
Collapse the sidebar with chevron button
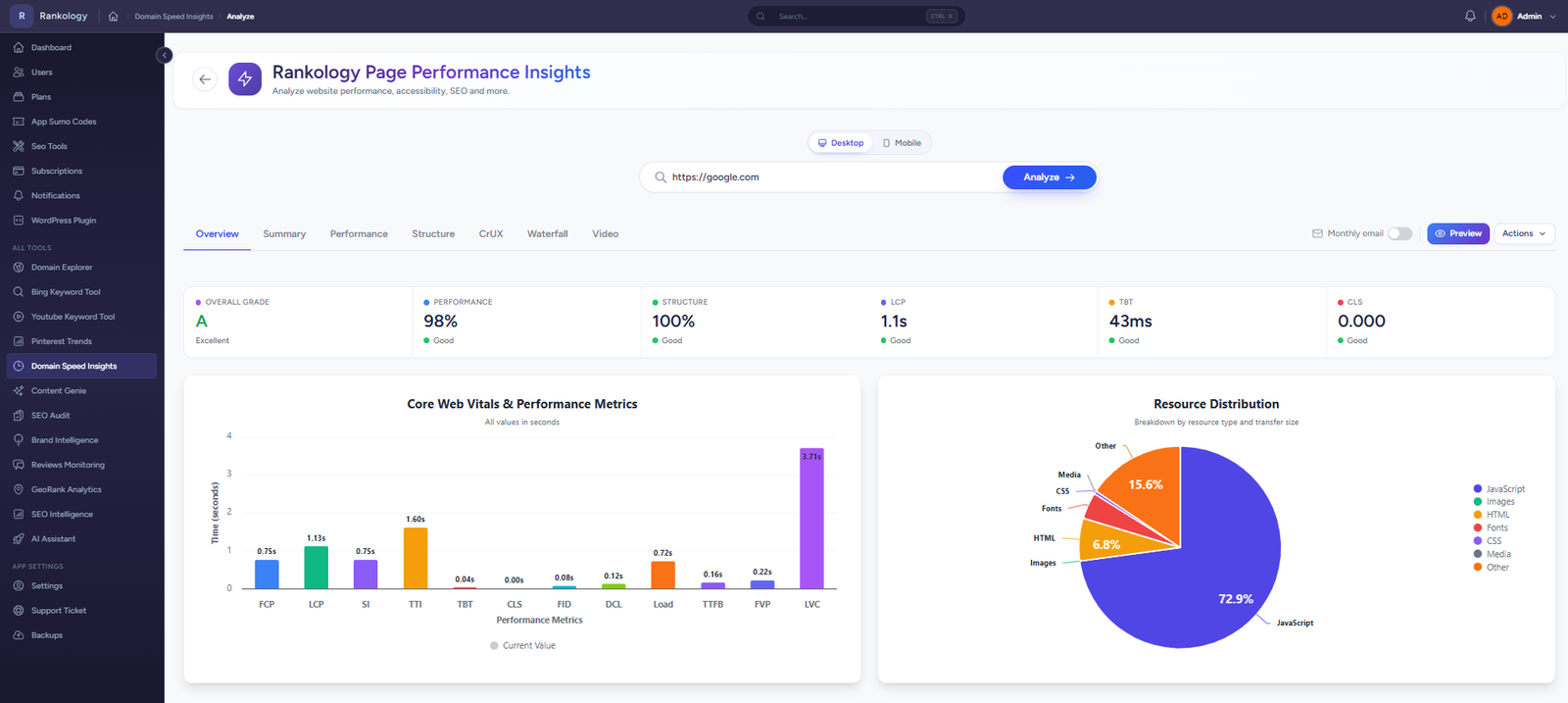tap(165, 55)
